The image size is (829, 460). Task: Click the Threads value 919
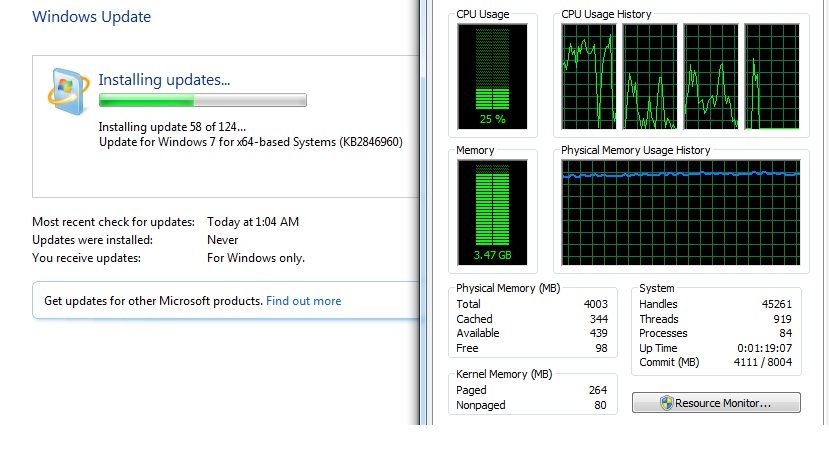click(x=782, y=319)
